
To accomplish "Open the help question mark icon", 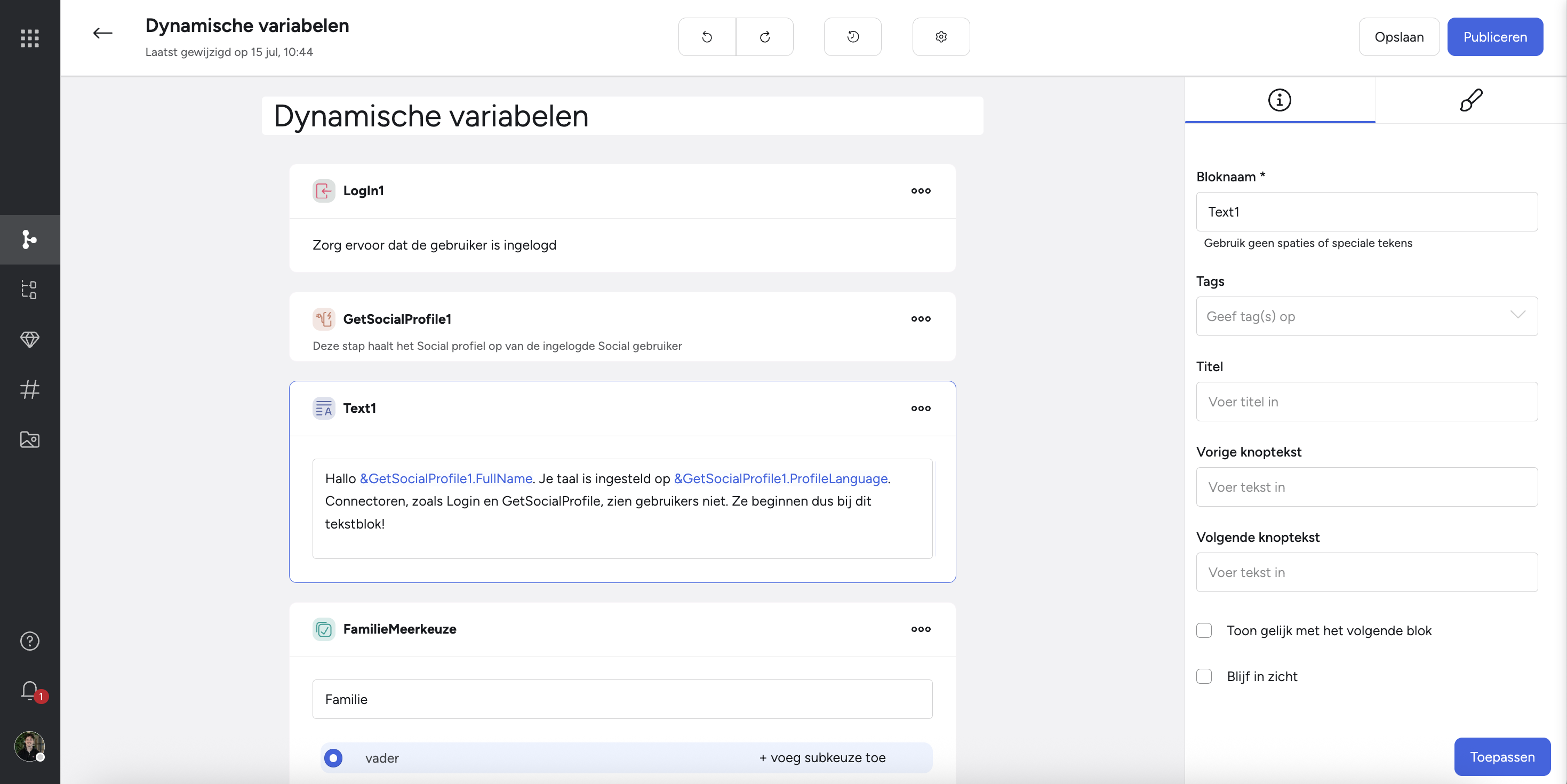I will [x=30, y=641].
